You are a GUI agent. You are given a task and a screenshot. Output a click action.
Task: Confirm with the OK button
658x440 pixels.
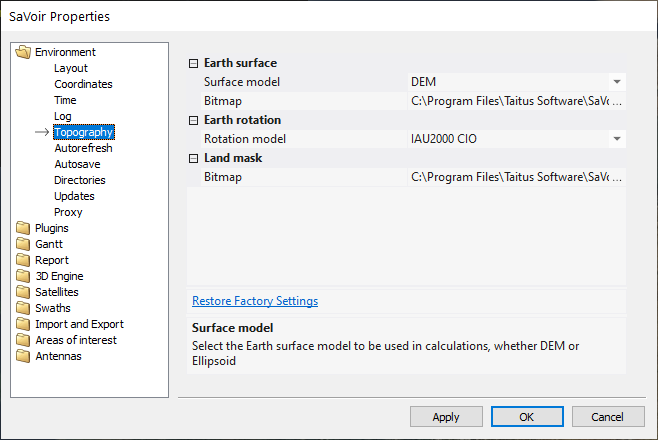(x=526, y=416)
